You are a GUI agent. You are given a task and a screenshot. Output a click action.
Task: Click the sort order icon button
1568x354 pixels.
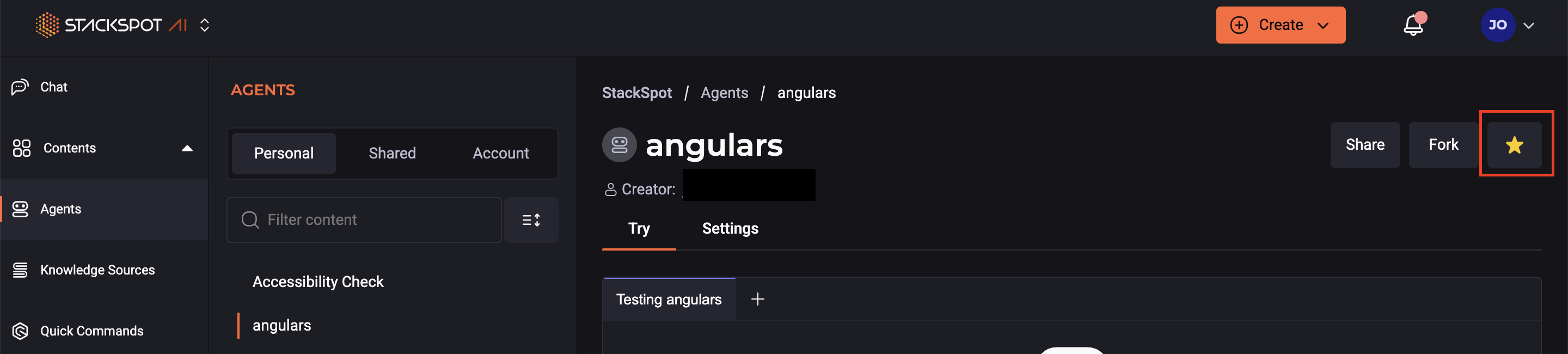coord(531,220)
